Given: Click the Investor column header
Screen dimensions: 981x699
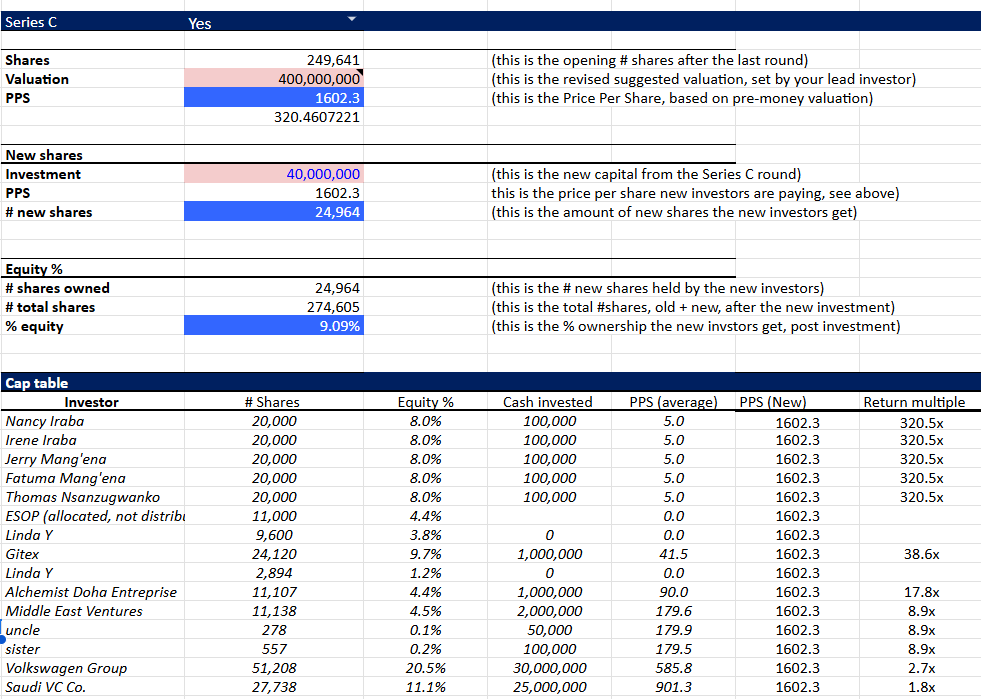Looking at the screenshot, I should pyautogui.click(x=91, y=402).
